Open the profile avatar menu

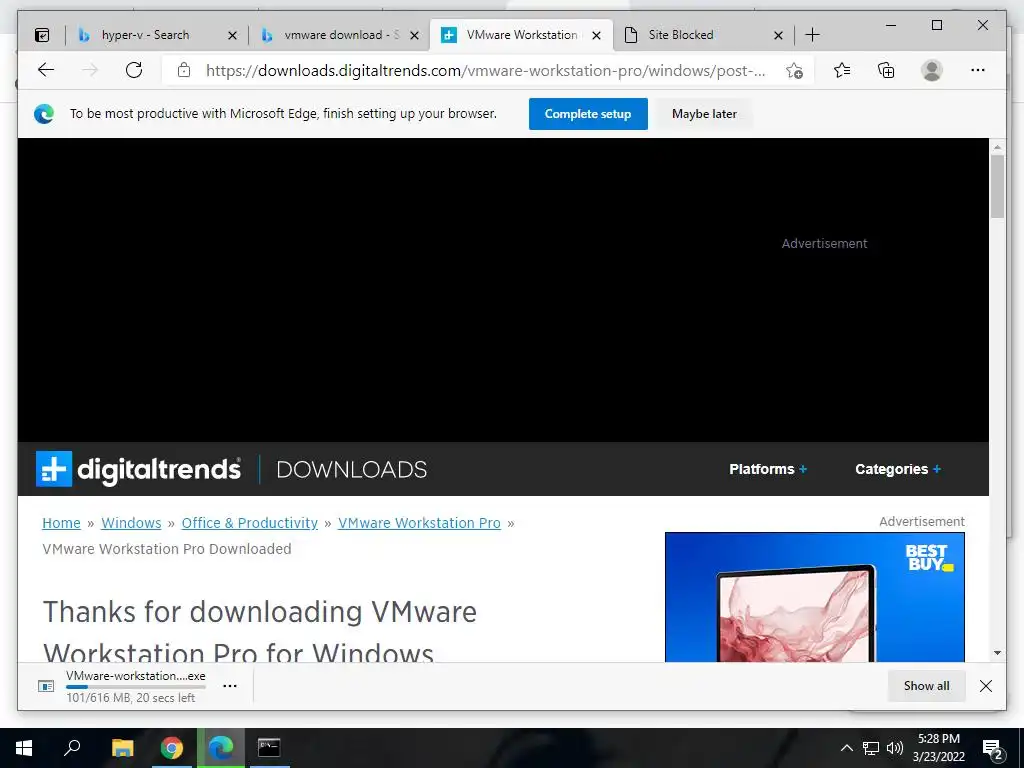[932, 70]
